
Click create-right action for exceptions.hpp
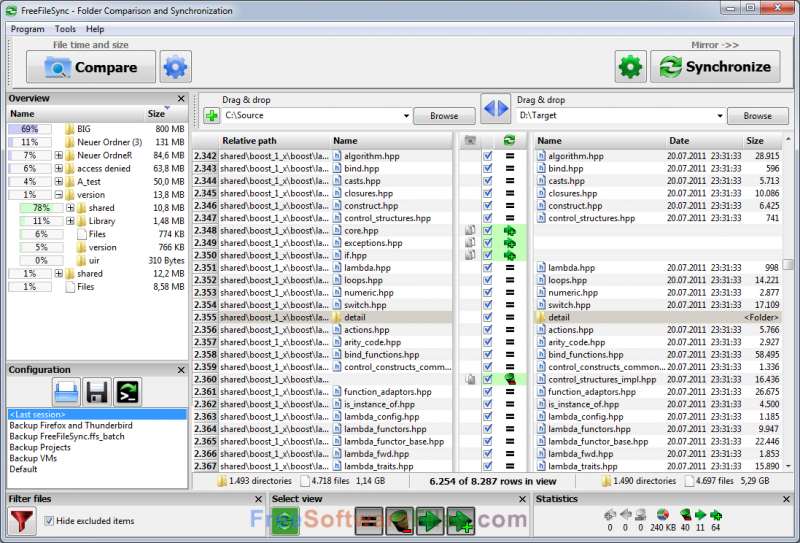[x=509, y=243]
